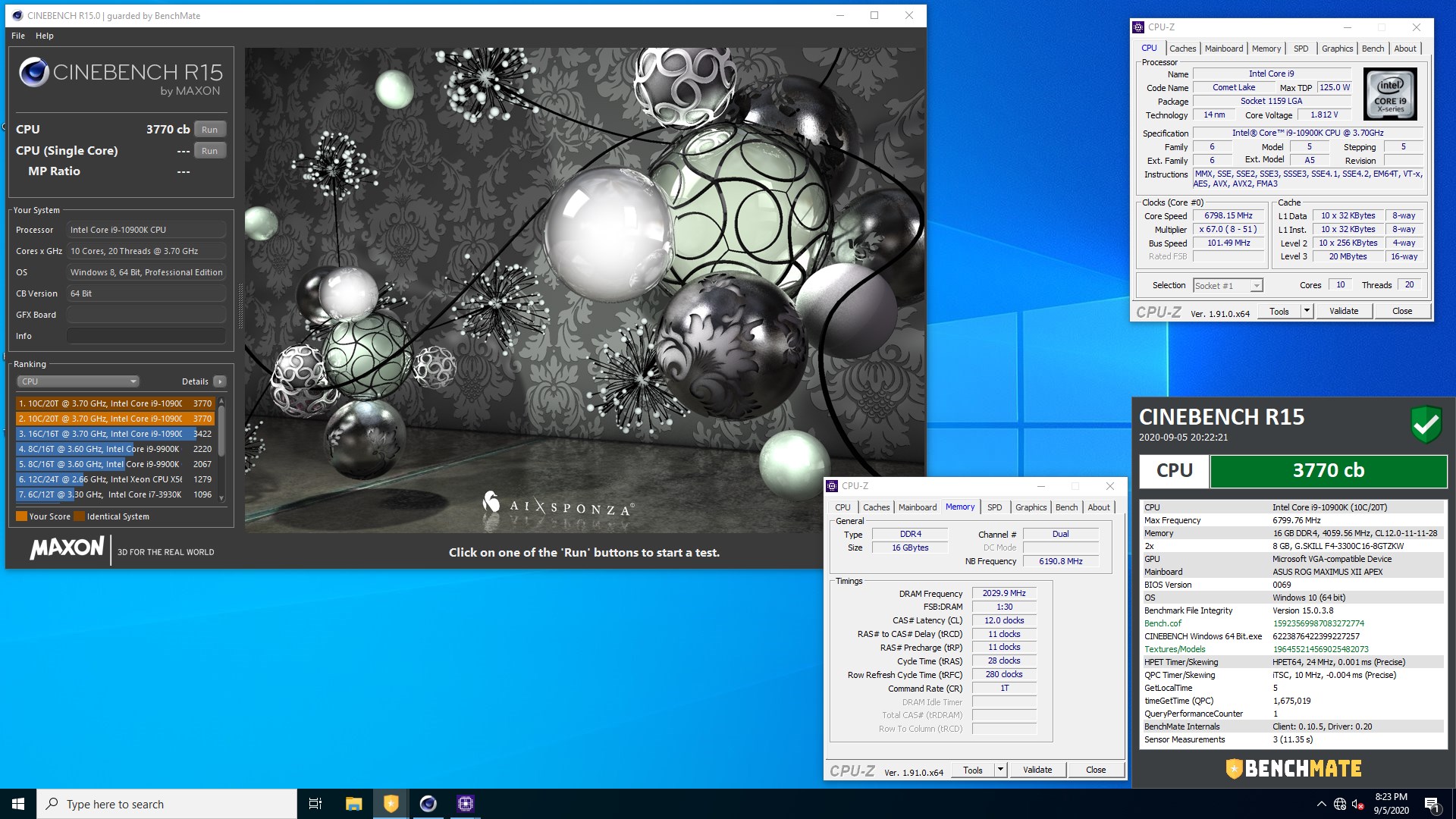Open the CPU ranking type dropdown
1456x819 pixels.
78,381
